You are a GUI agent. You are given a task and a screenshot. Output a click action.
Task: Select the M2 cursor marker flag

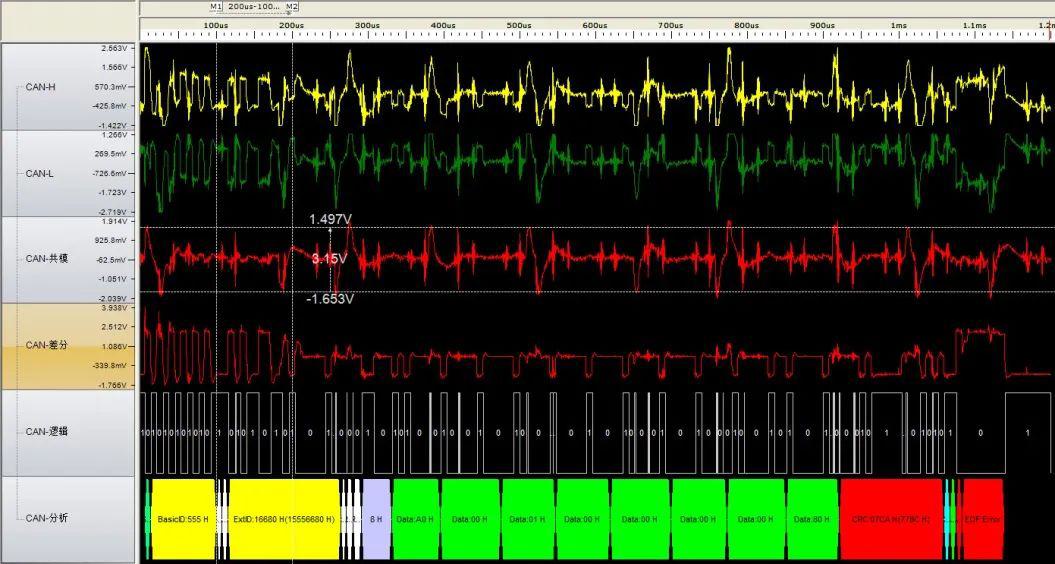(291, 6)
